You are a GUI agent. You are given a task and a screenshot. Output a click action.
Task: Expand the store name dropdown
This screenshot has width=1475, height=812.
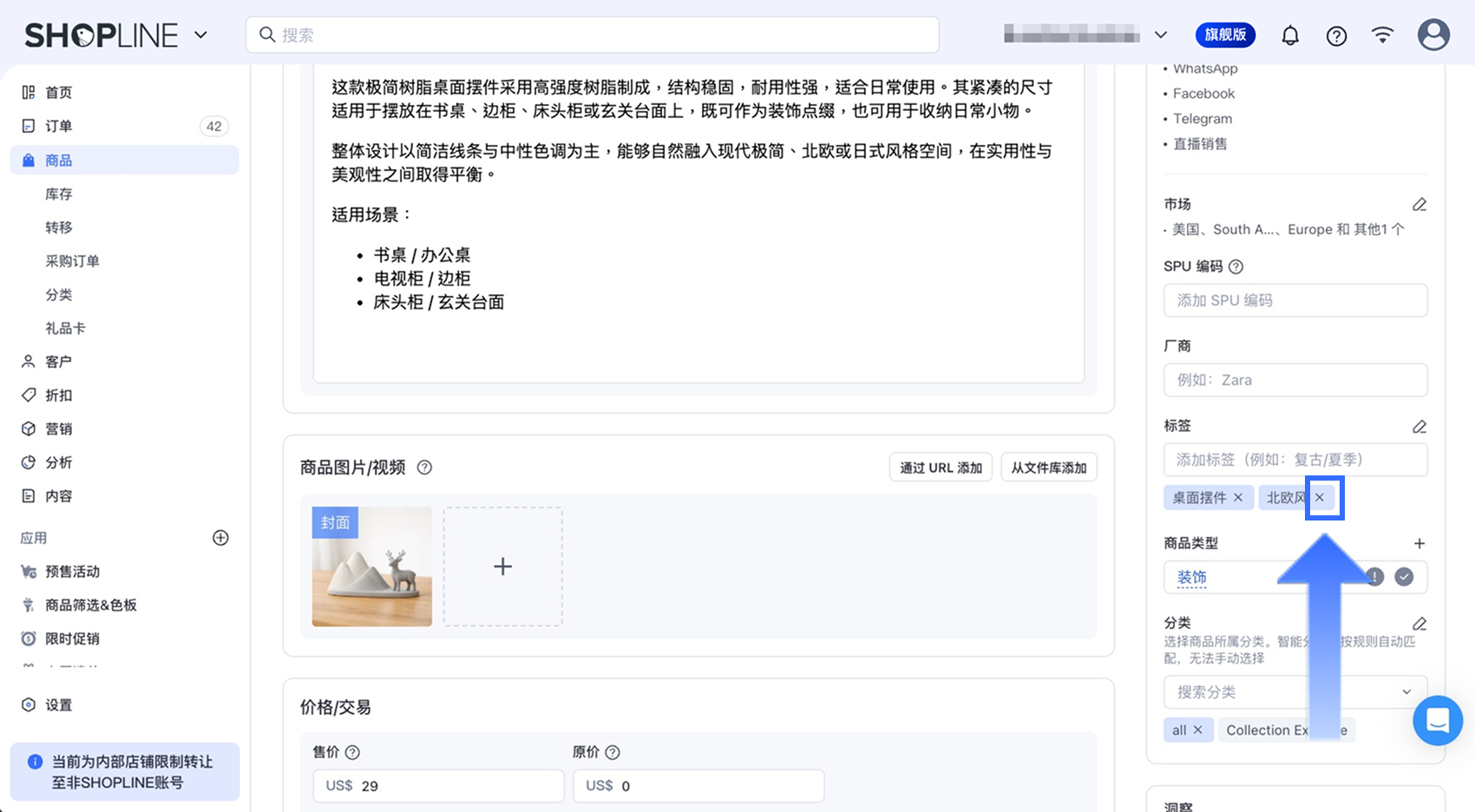tap(1161, 36)
